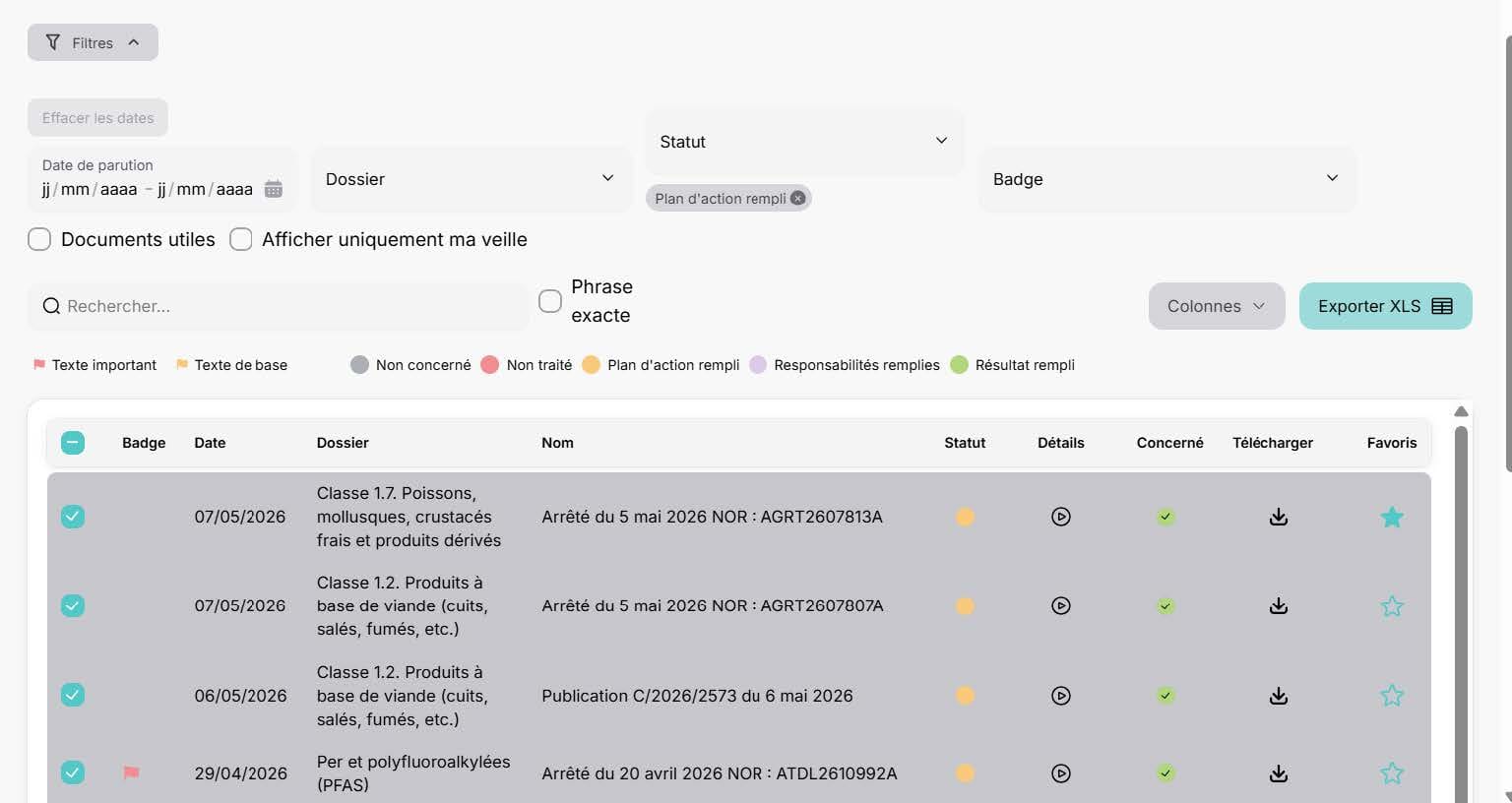Click Effacer les dates button

click(x=97, y=118)
